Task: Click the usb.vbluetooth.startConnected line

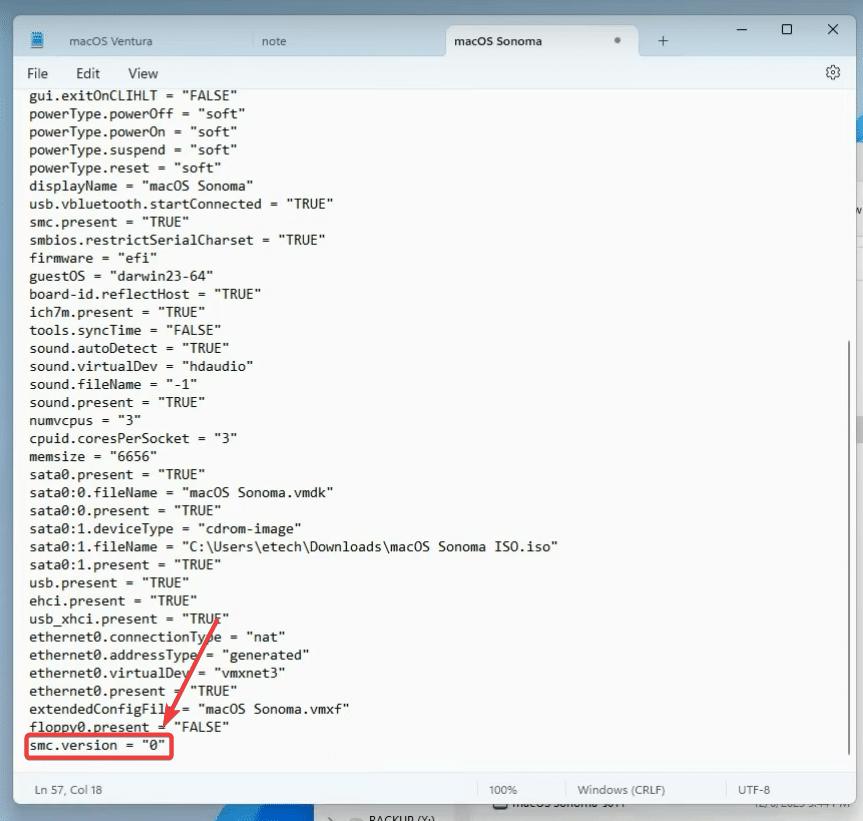Action: (182, 204)
